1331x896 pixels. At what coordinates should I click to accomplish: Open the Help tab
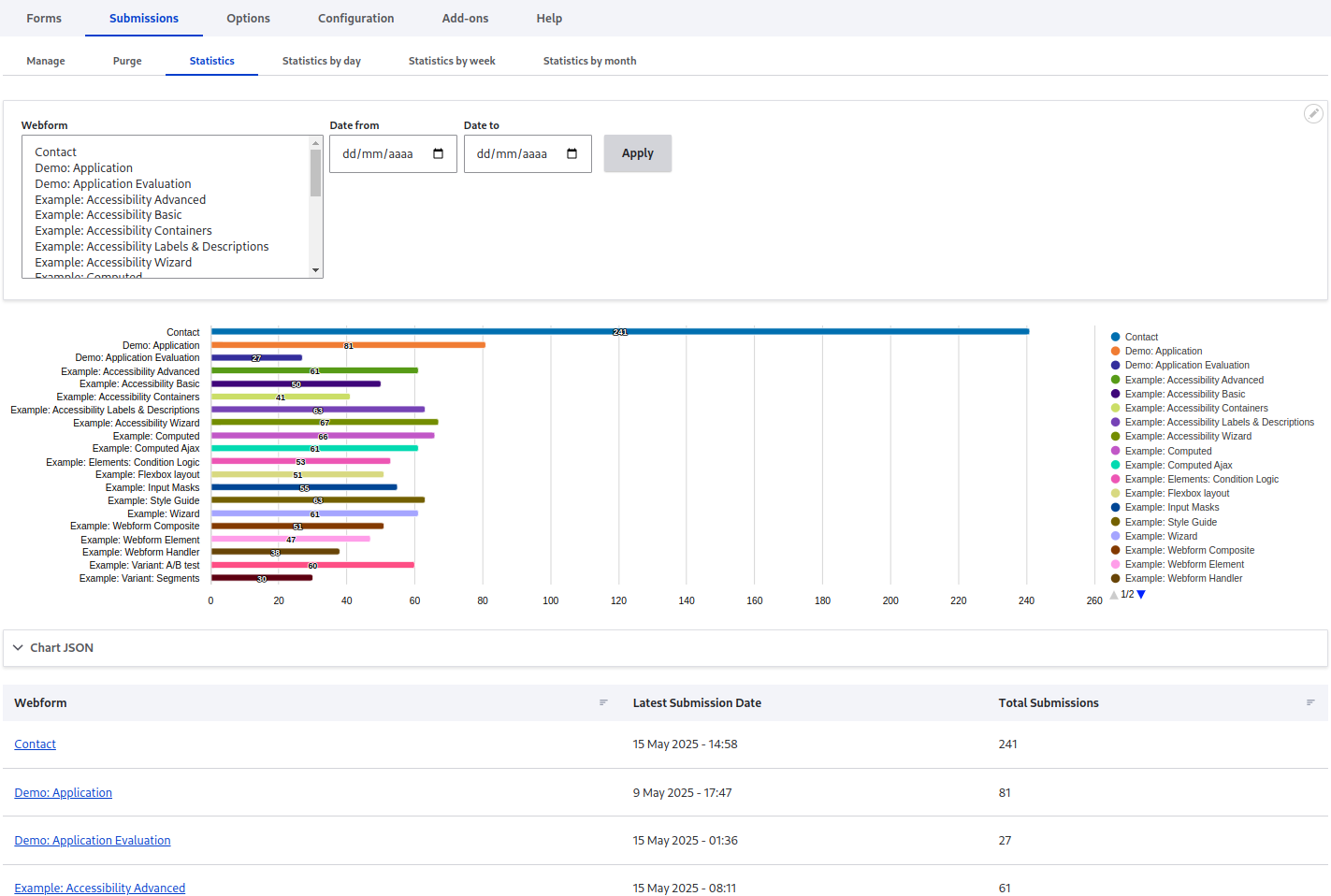point(549,18)
